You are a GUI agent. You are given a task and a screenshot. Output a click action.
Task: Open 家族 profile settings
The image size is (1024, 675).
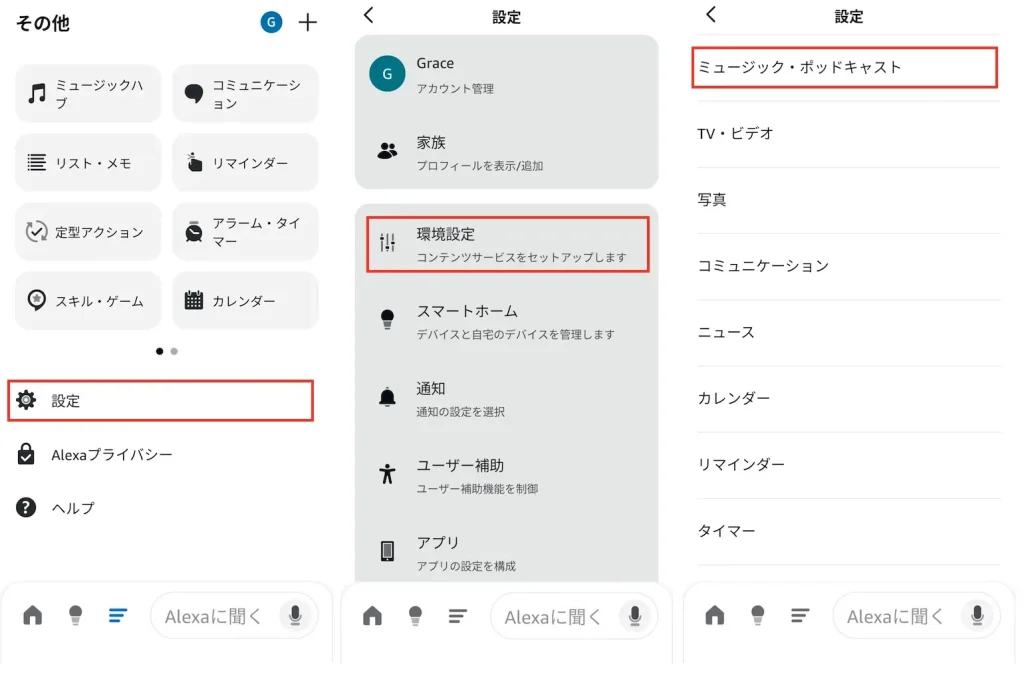coord(506,151)
